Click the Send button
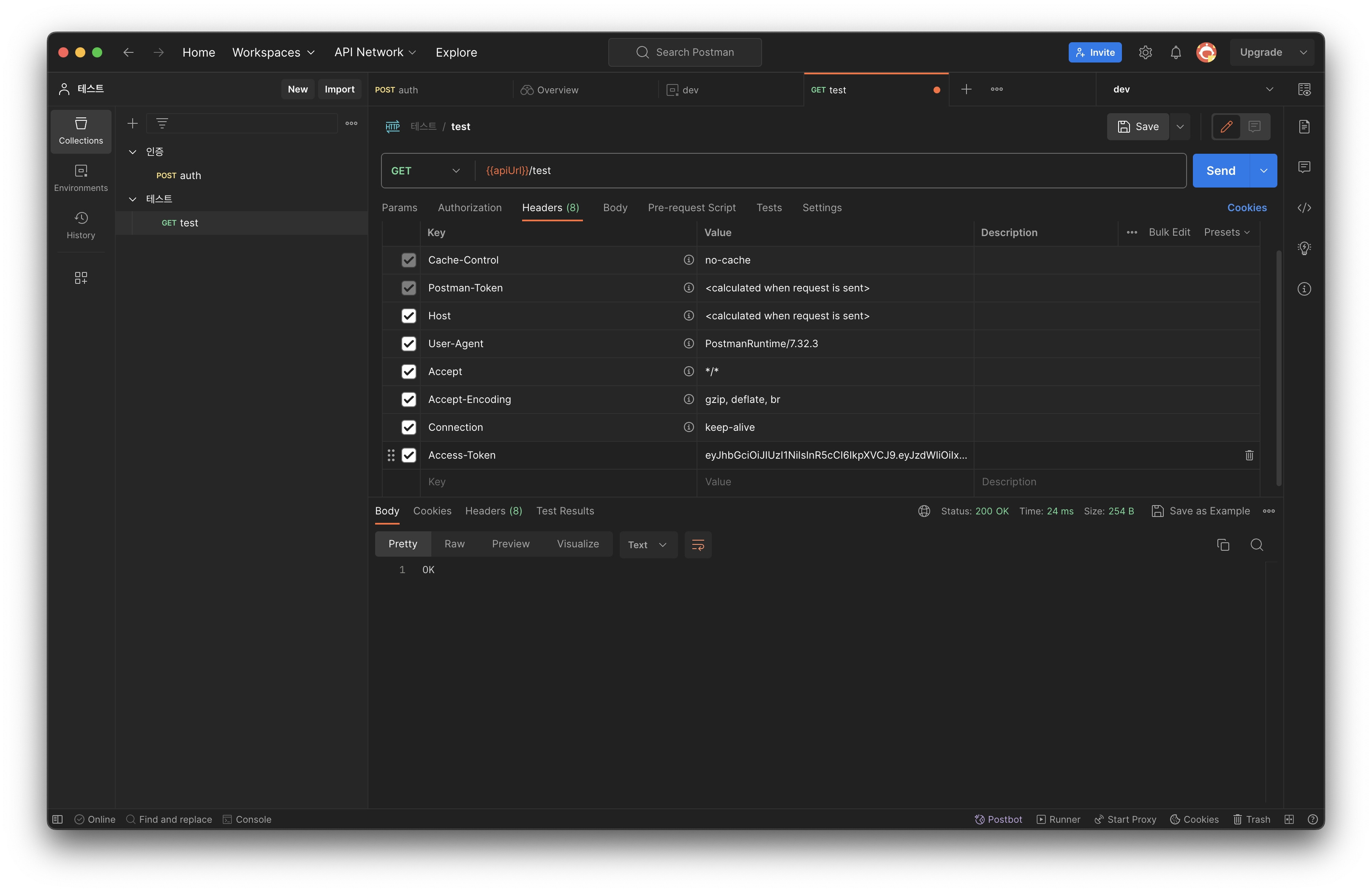1372x892 pixels. 1220,171
